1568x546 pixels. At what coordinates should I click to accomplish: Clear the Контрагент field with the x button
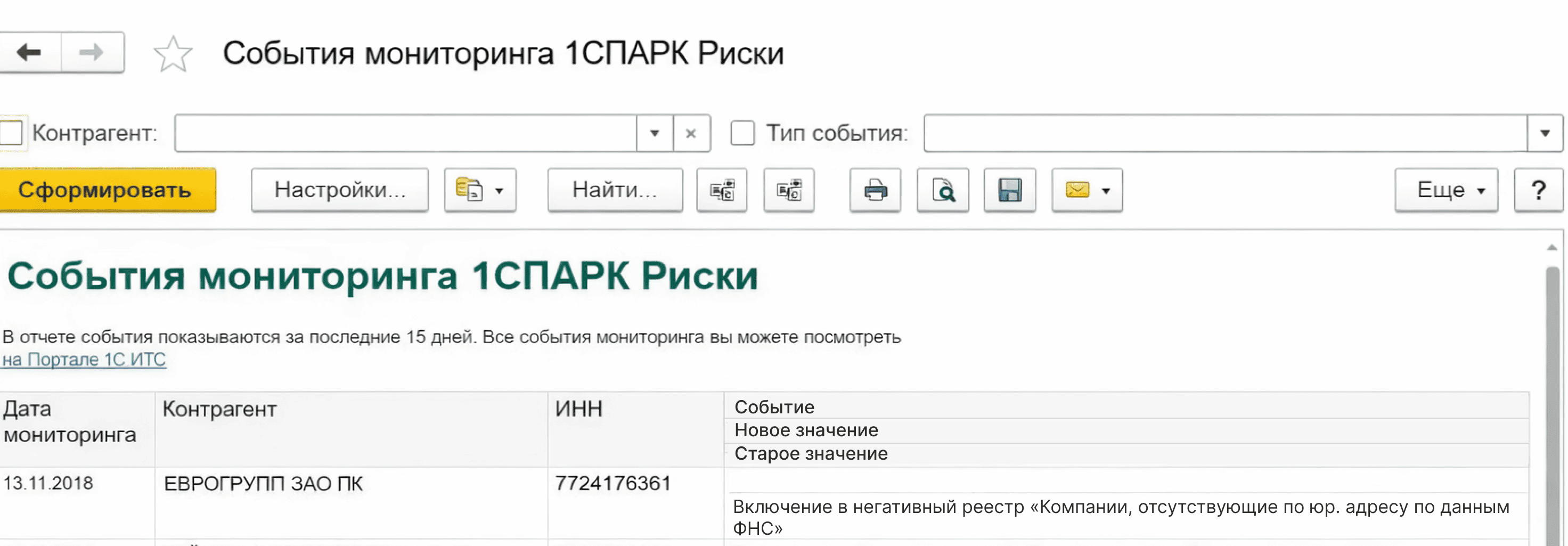[x=691, y=133]
